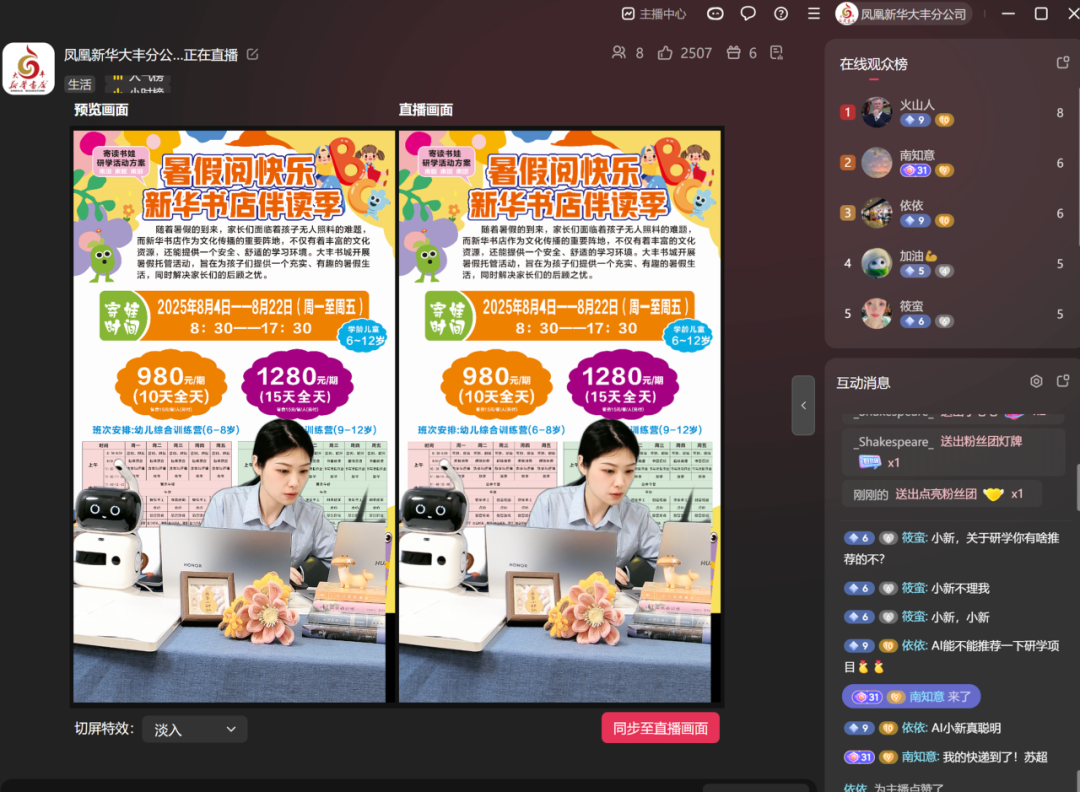Click the ellipsis more-options icon in title bar

tap(716, 14)
